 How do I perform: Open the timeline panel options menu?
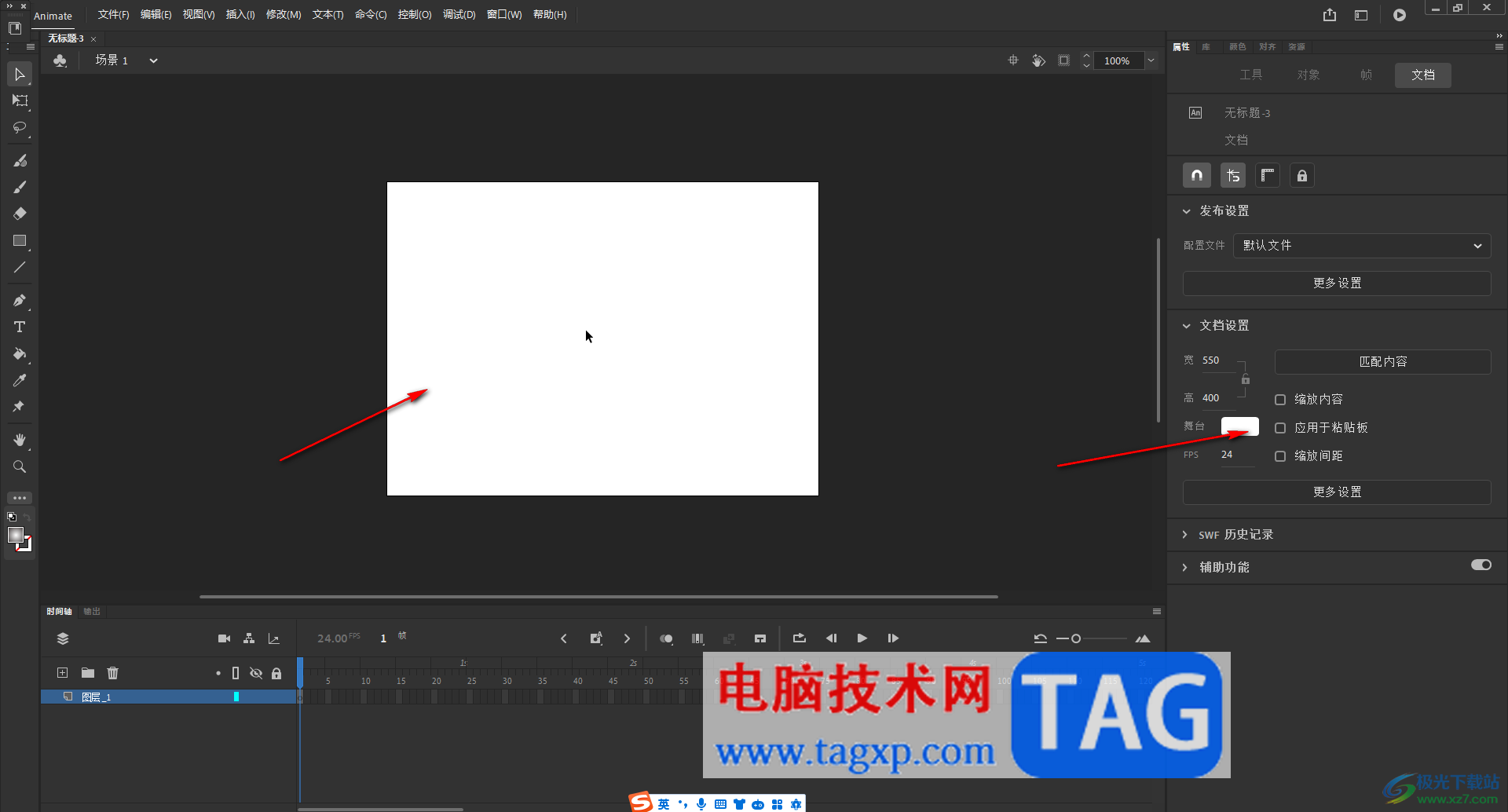1156,612
